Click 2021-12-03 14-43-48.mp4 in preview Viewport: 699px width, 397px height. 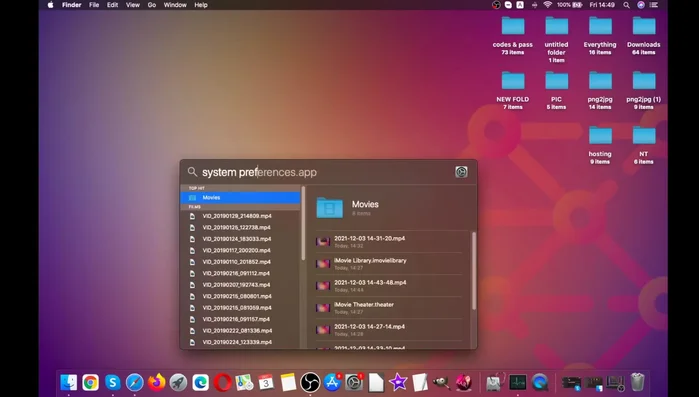point(389,286)
